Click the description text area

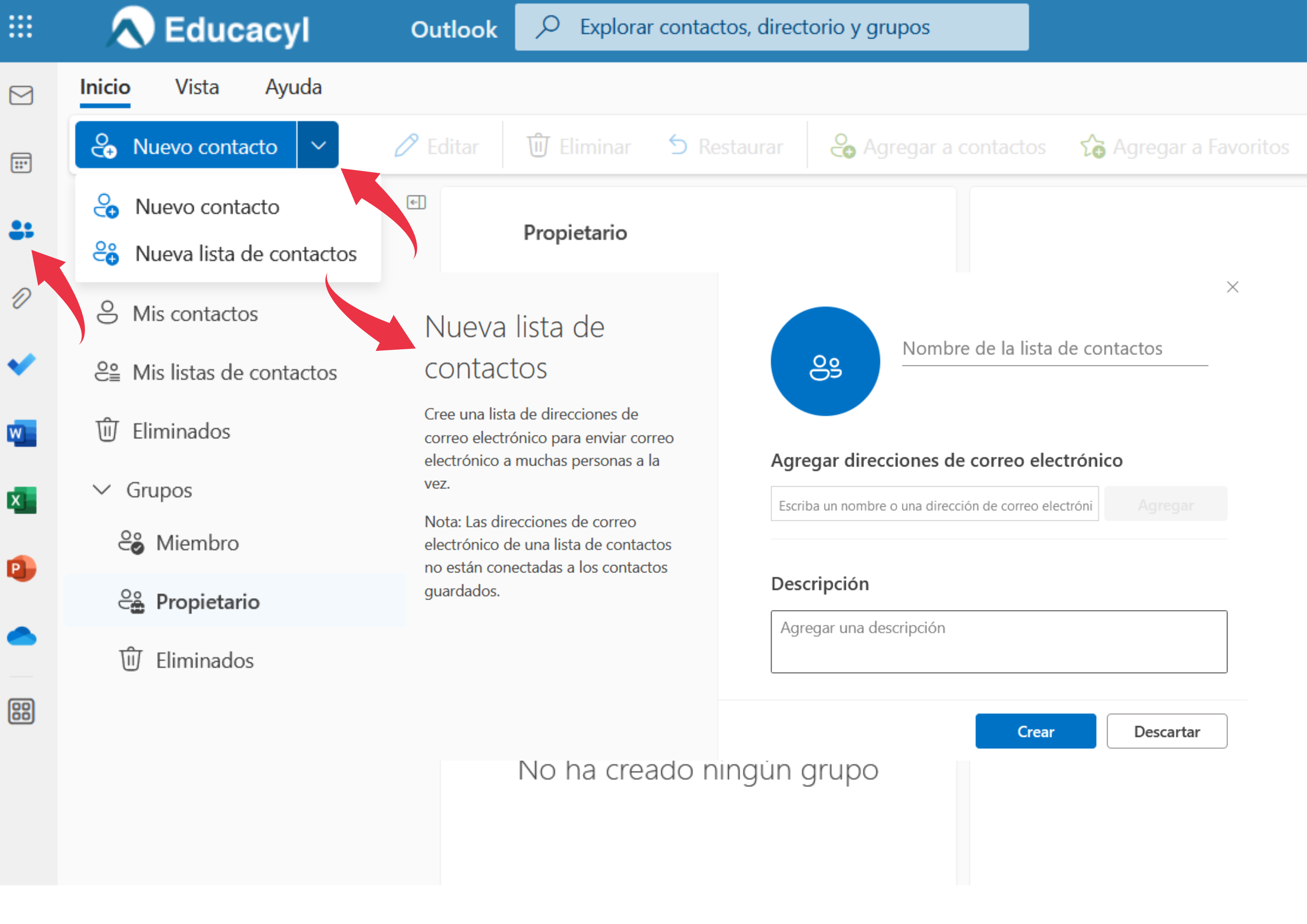point(999,641)
